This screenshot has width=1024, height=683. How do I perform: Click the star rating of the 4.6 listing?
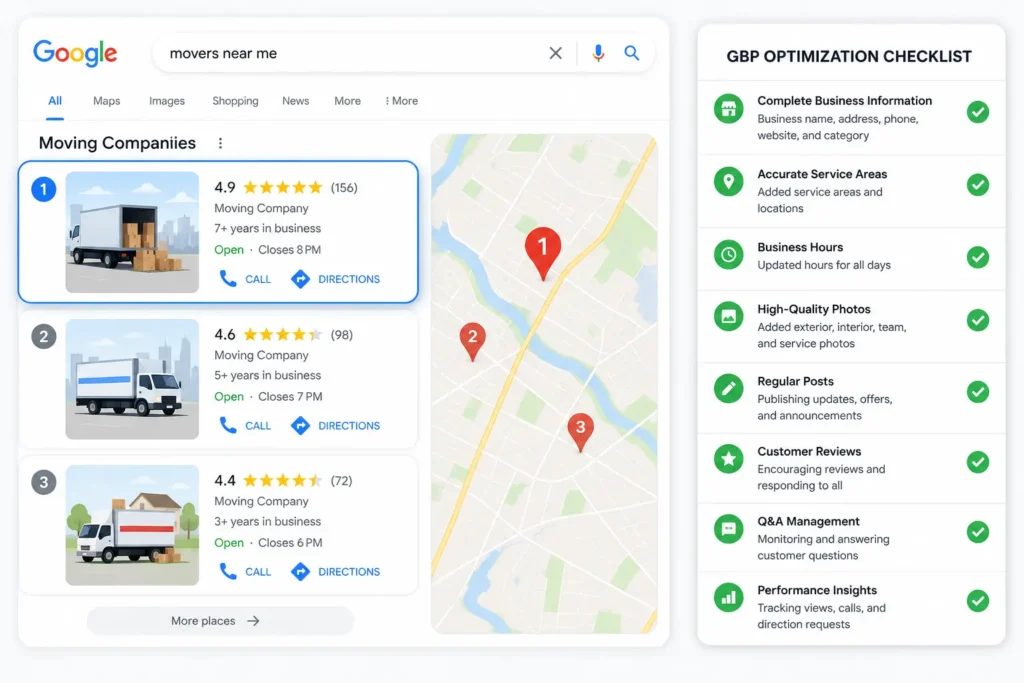(283, 335)
